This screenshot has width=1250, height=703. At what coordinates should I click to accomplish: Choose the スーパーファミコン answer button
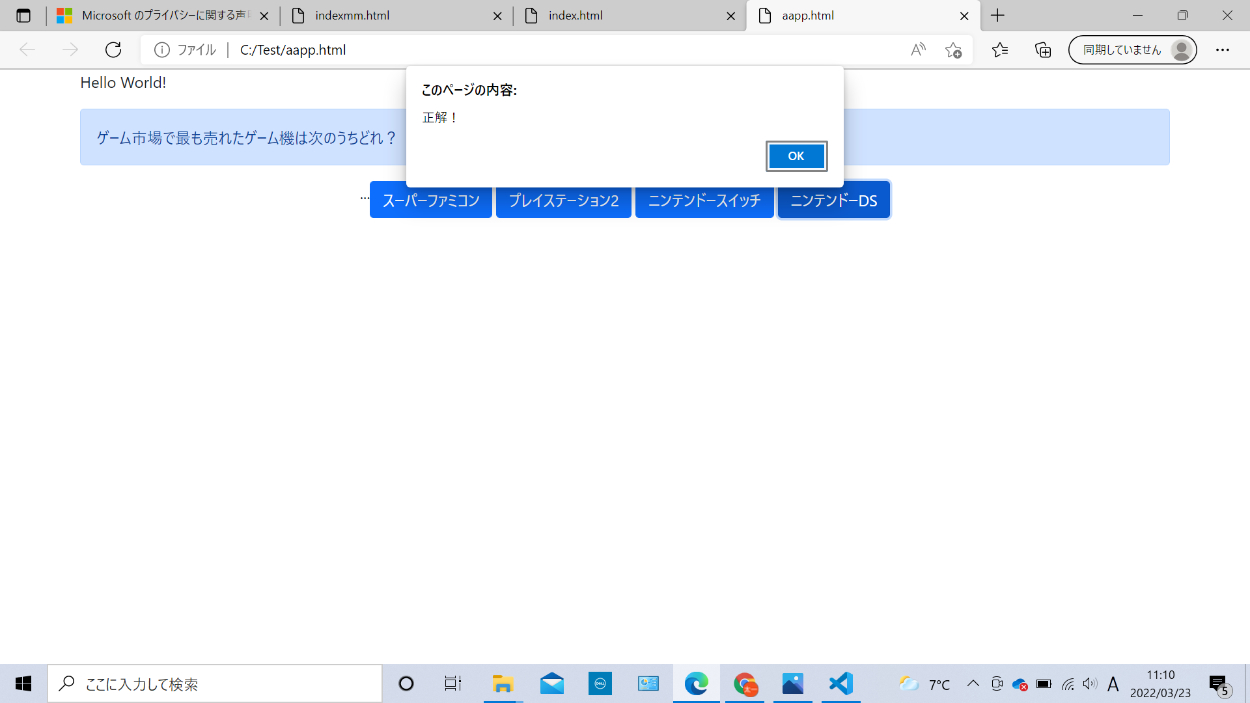pos(431,200)
